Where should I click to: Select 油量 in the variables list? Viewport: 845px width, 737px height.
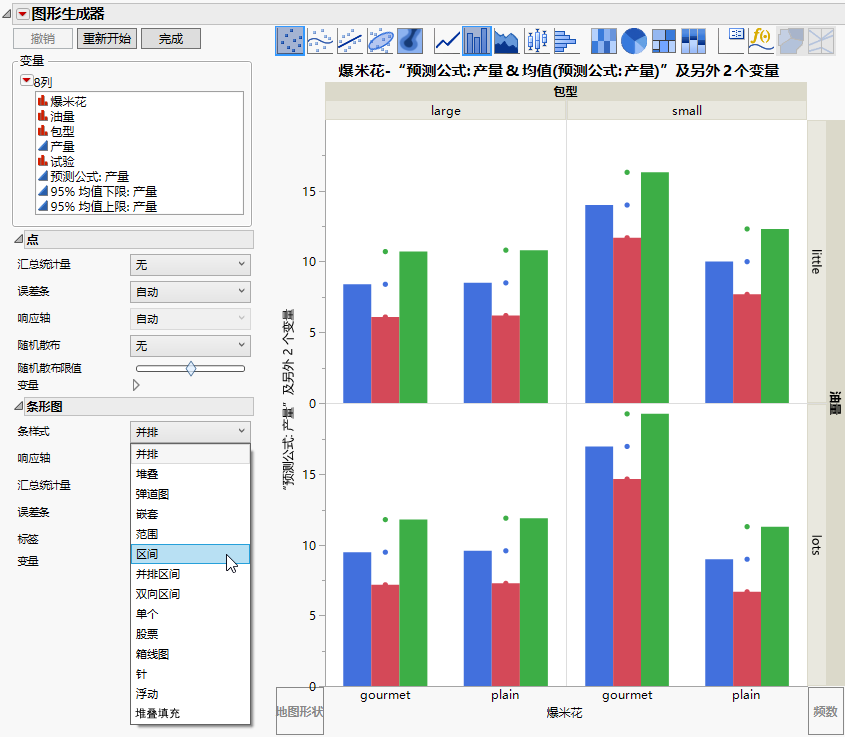[x=62, y=116]
